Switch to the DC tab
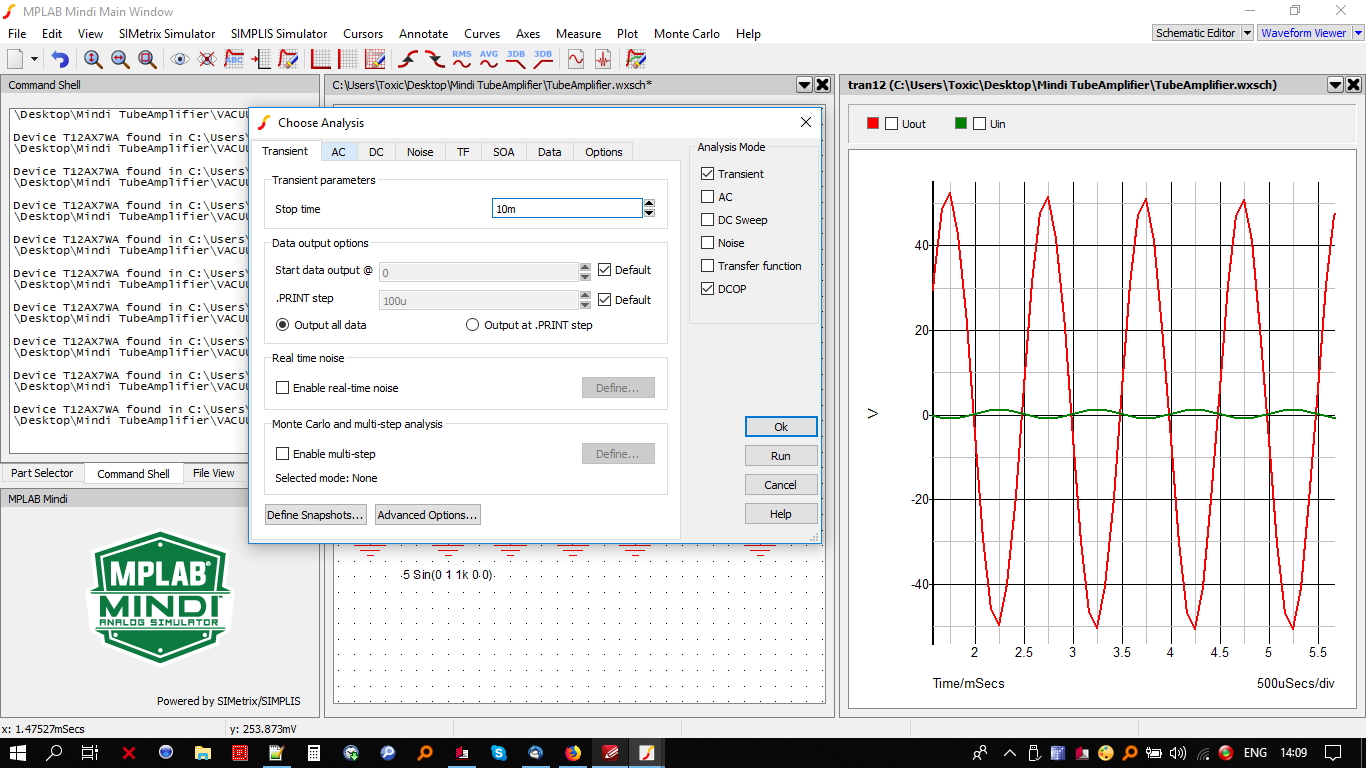The height and width of the screenshot is (768, 1366). coord(376,152)
